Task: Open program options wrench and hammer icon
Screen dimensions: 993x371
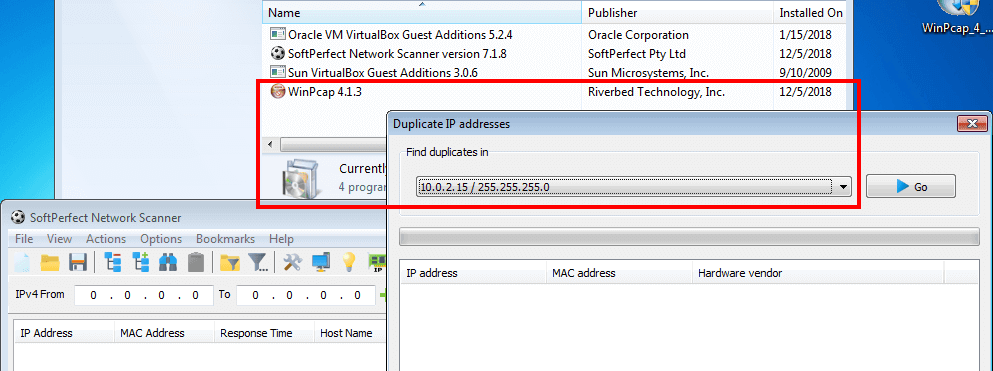Action: tap(293, 262)
